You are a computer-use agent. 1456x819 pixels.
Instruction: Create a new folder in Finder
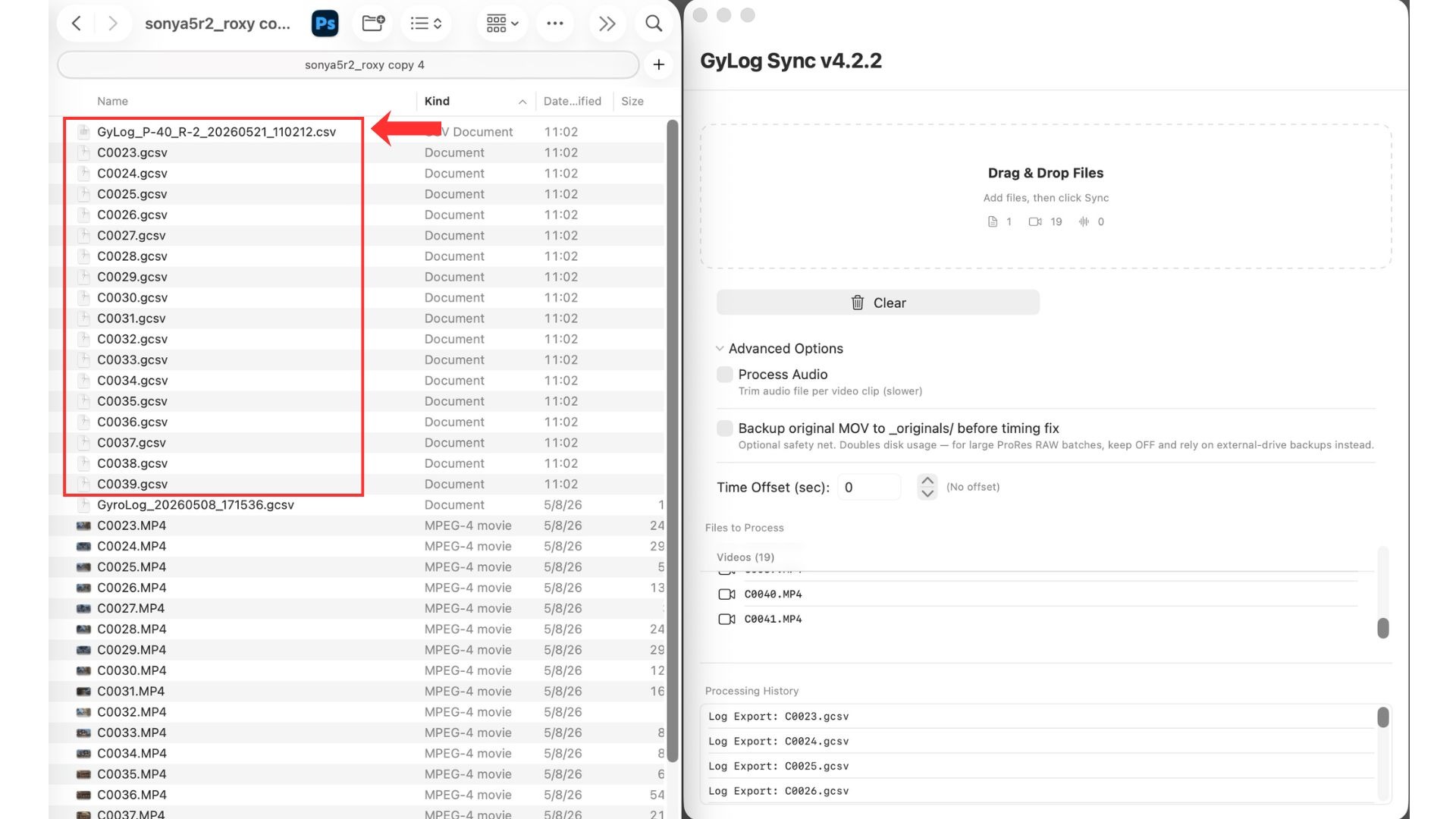coord(373,24)
